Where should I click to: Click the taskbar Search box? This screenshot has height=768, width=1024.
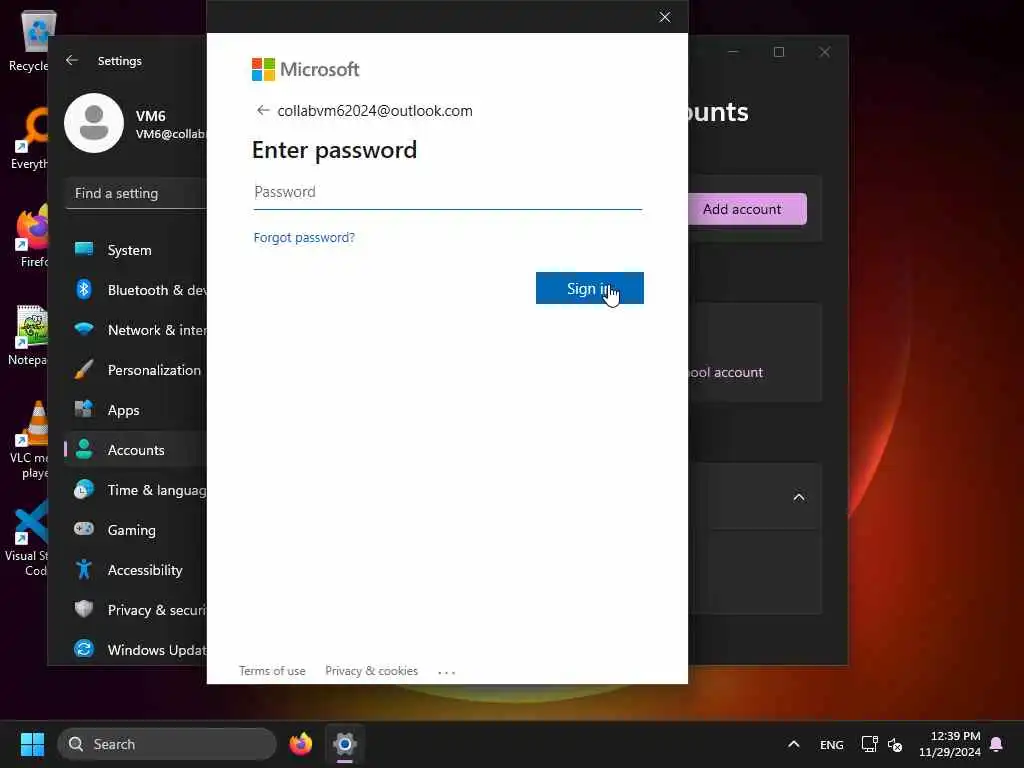(167, 744)
